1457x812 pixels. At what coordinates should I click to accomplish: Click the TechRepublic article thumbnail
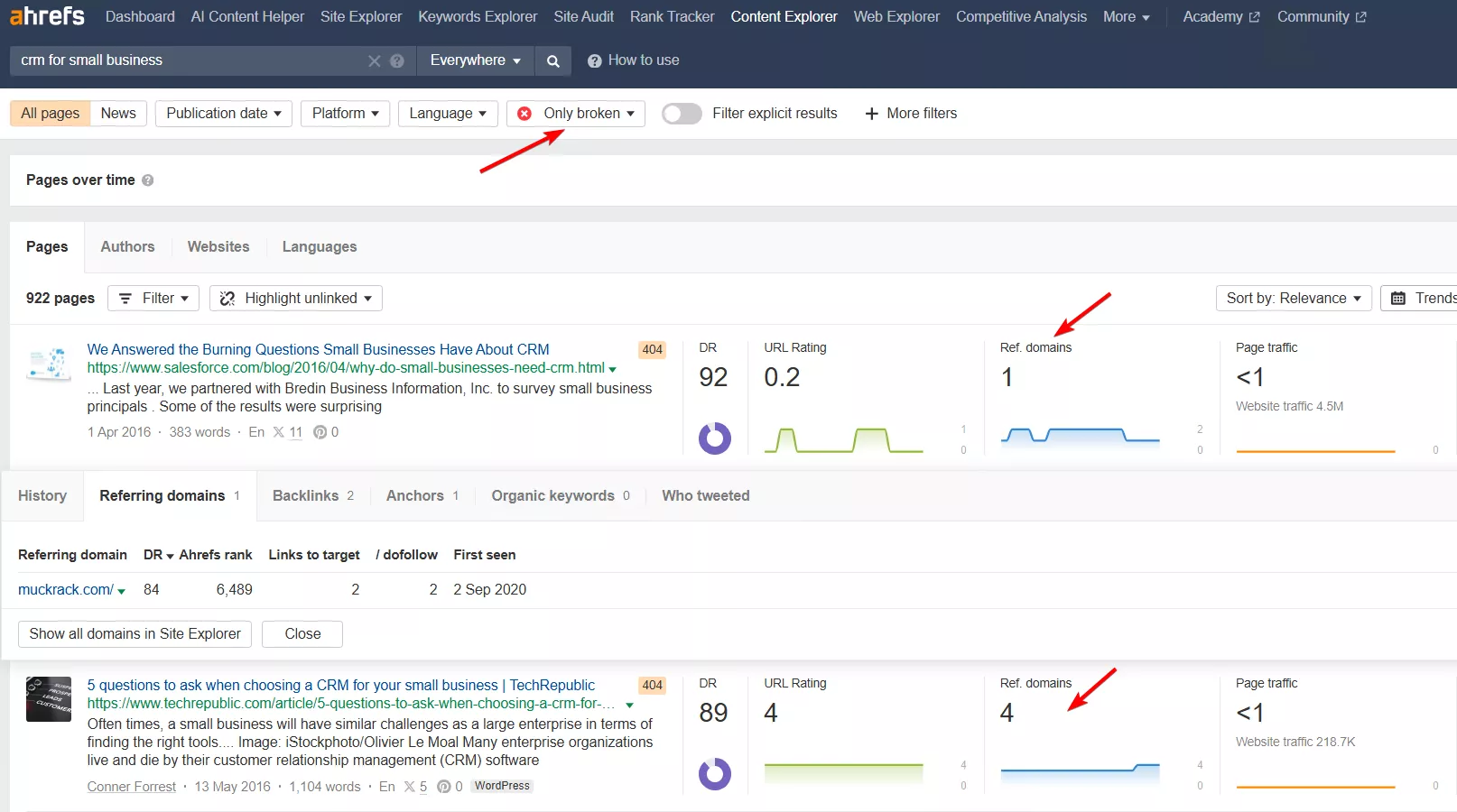(x=49, y=699)
